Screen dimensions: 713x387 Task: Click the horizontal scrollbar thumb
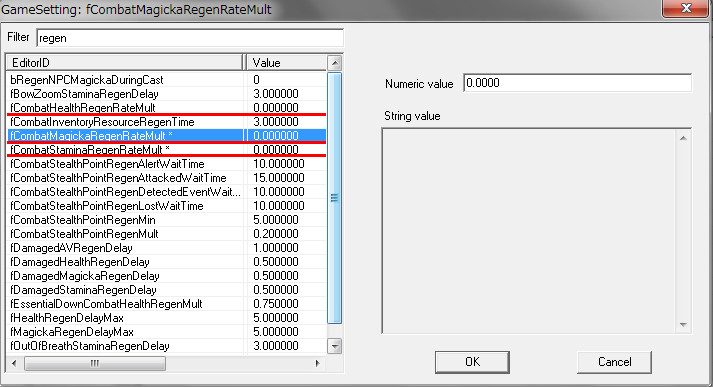pyautogui.click(x=95, y=363)
